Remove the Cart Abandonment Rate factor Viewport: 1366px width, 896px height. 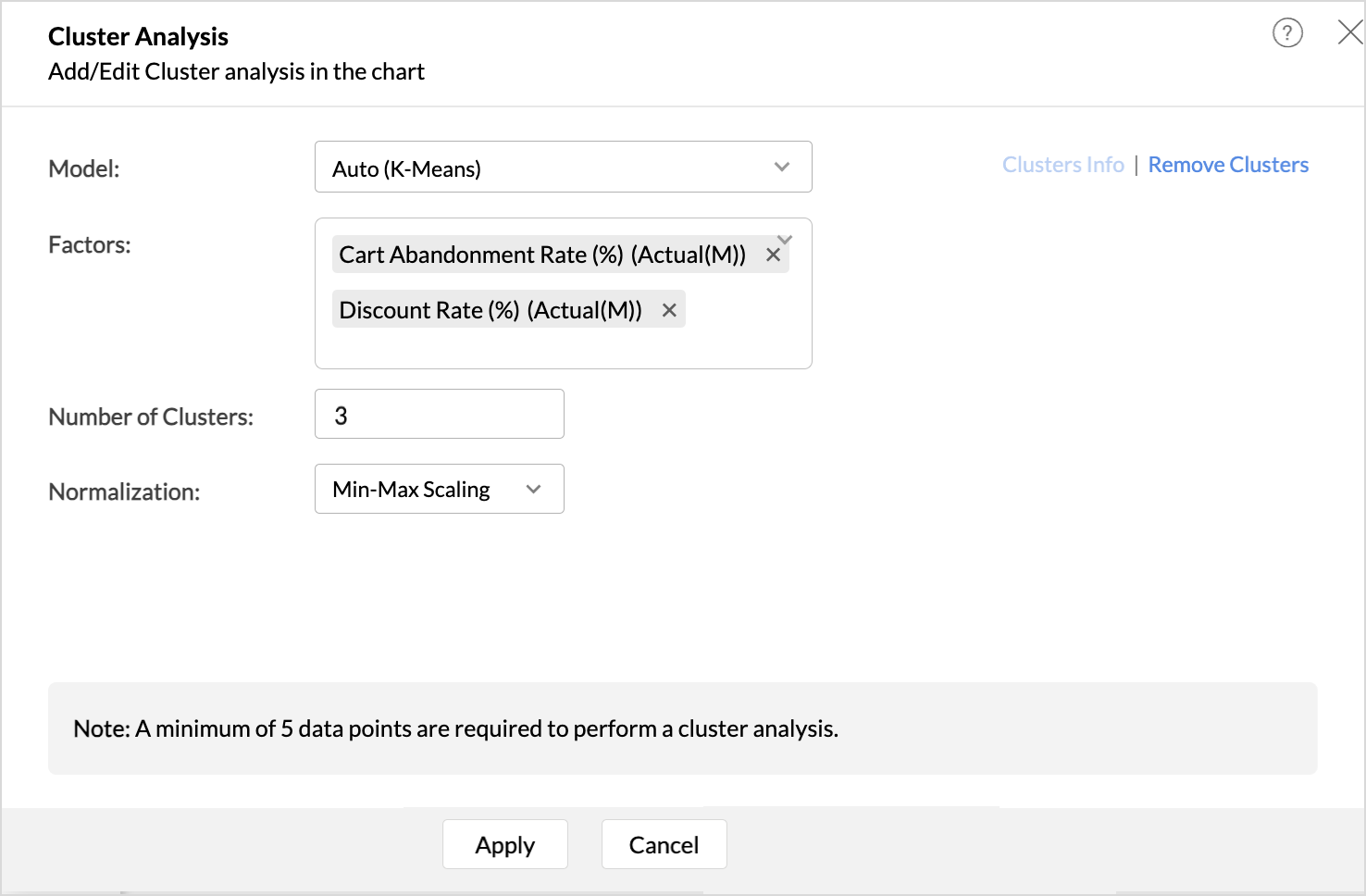(x=774, y=254)
